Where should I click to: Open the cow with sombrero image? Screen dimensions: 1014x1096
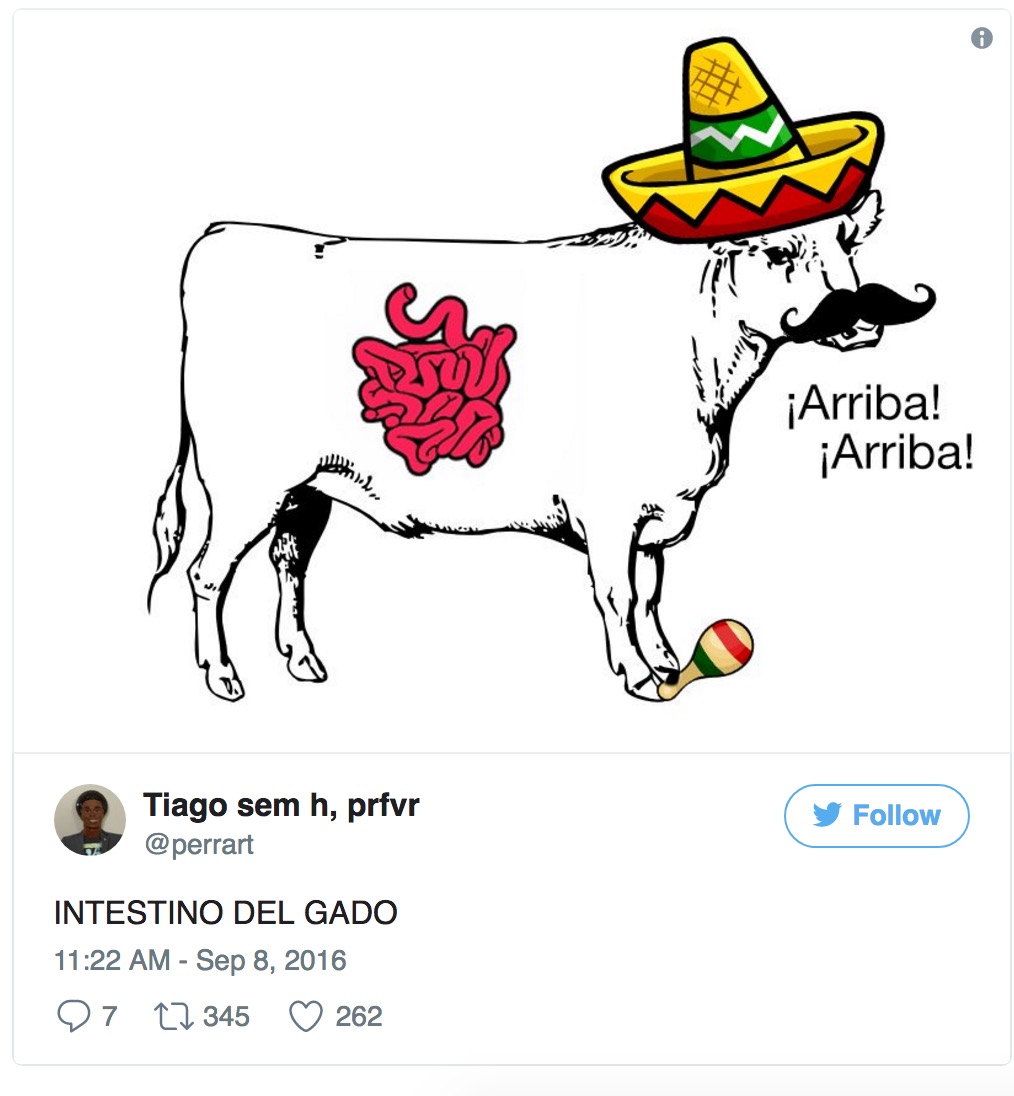[x=512, y=382]
